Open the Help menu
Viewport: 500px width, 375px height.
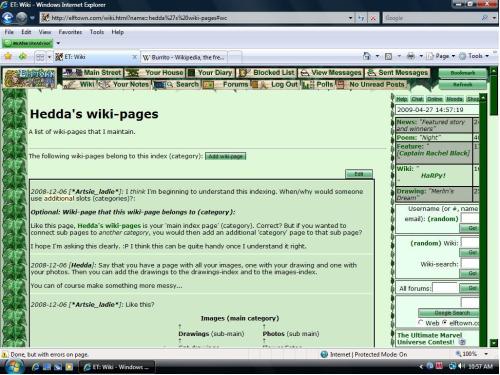pyautogui.click(x=118, y=32)
